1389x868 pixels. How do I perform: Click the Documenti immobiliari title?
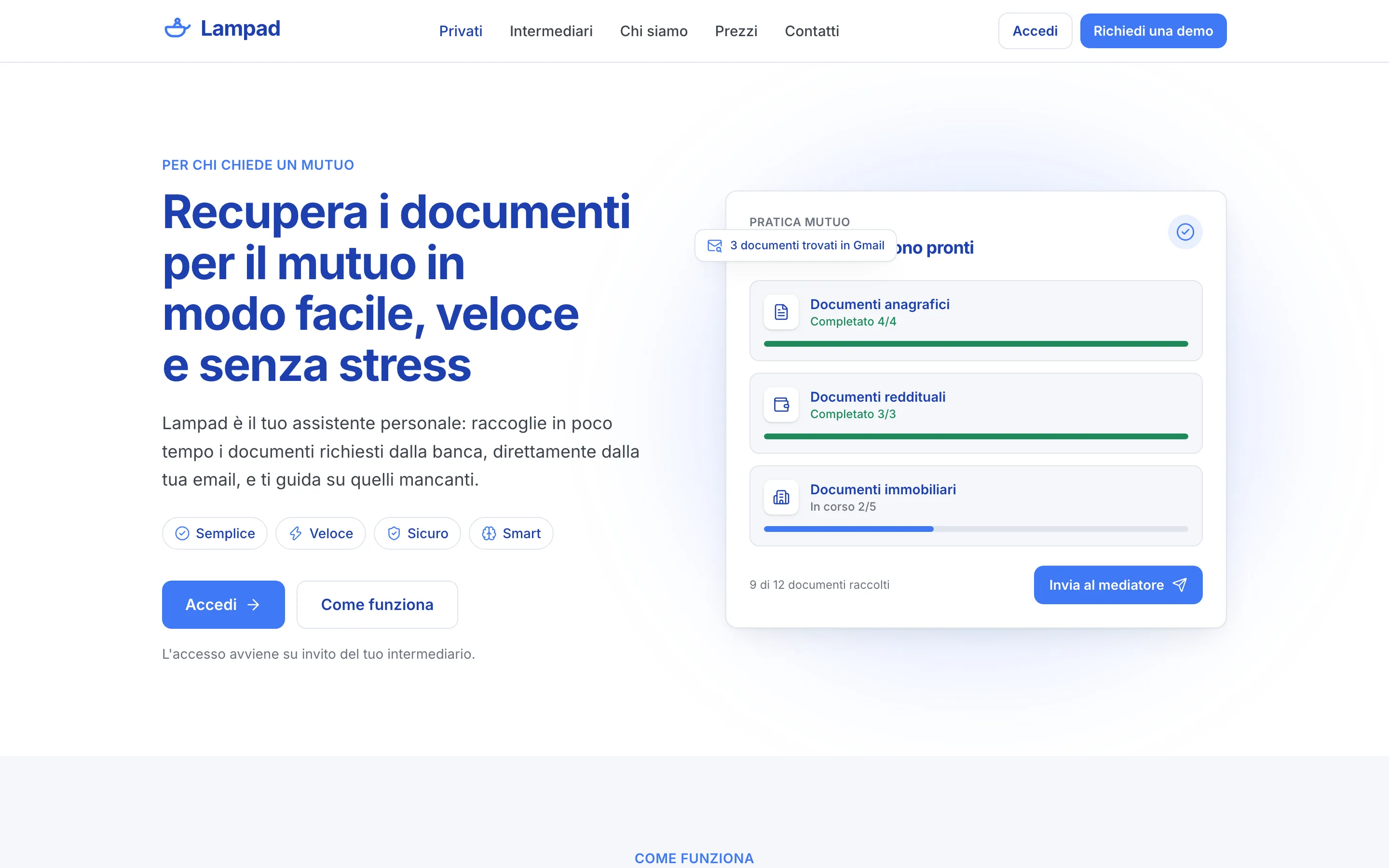pyautogui.click(x=883, y=489)
